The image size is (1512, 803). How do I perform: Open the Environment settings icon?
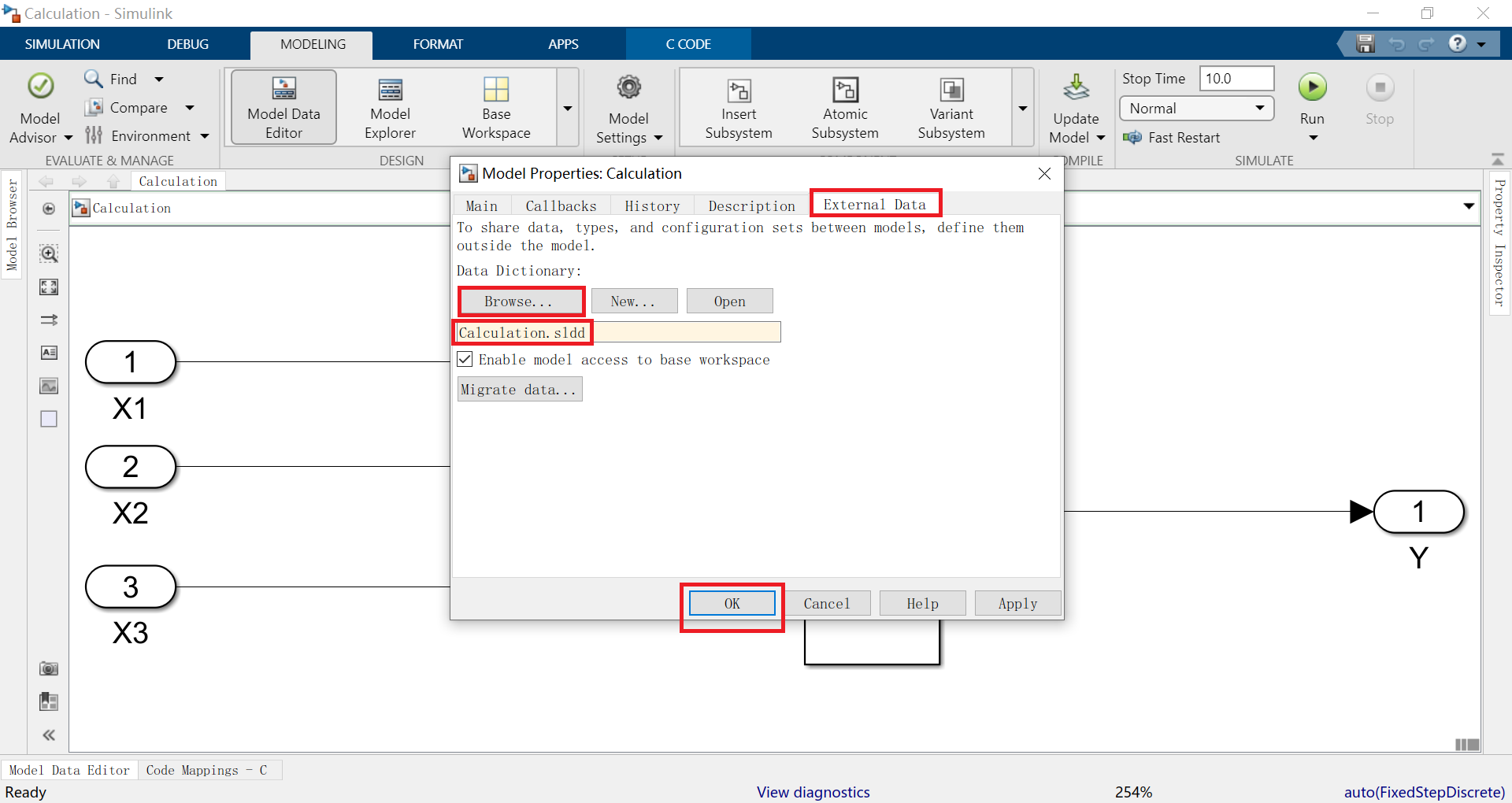click(x=94, y=135)
